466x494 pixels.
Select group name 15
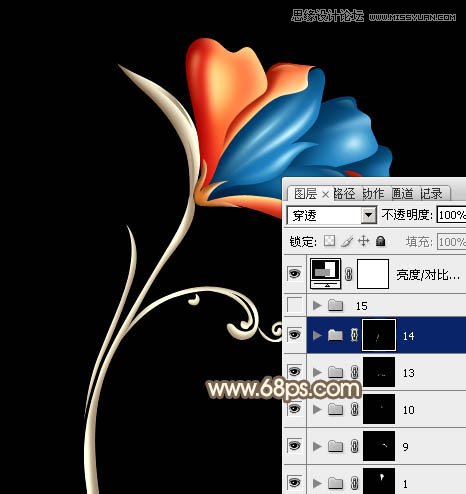click(x=362, y=306)
